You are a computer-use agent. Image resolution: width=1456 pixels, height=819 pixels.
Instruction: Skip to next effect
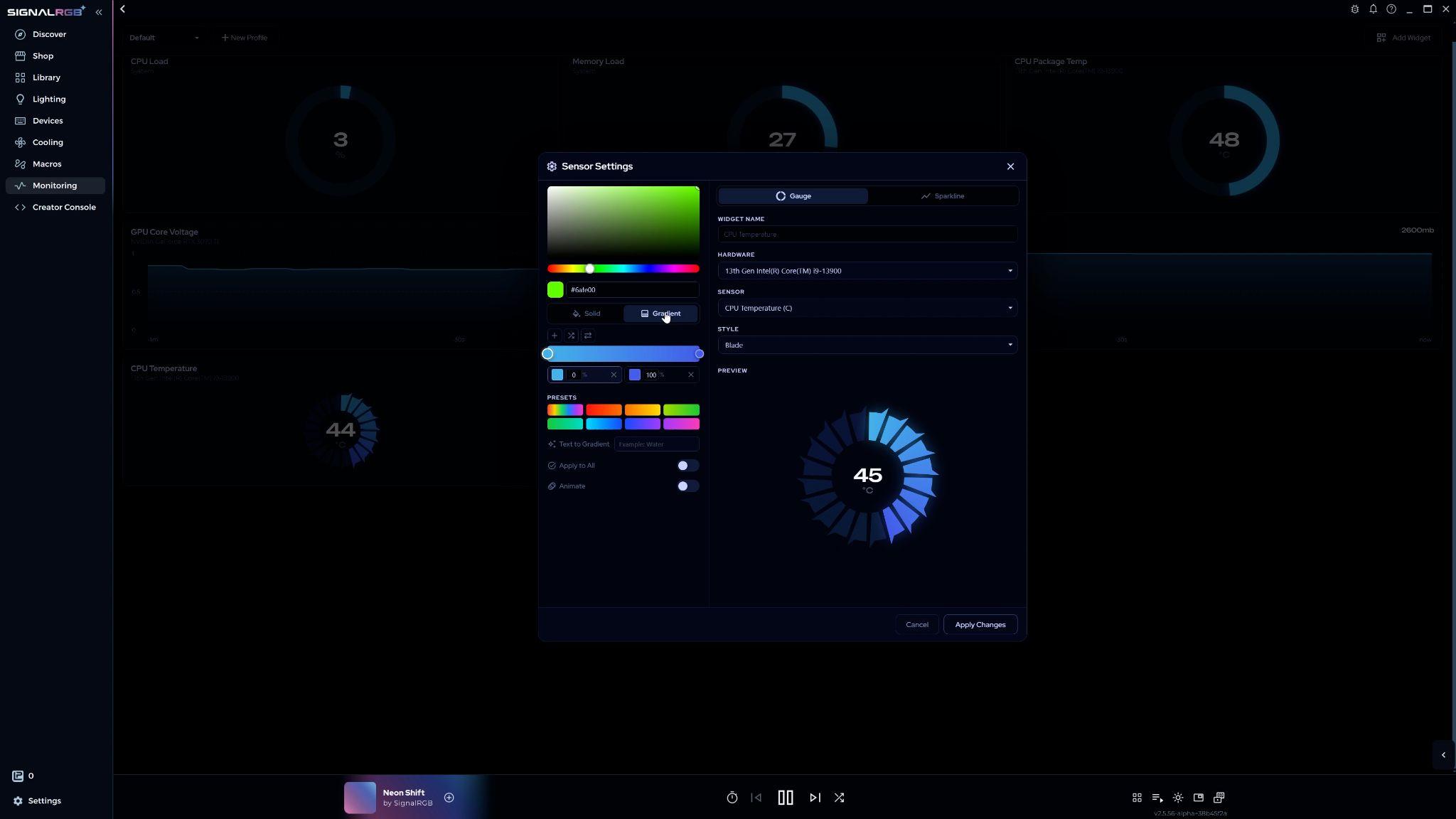click(x=815, y=798)
